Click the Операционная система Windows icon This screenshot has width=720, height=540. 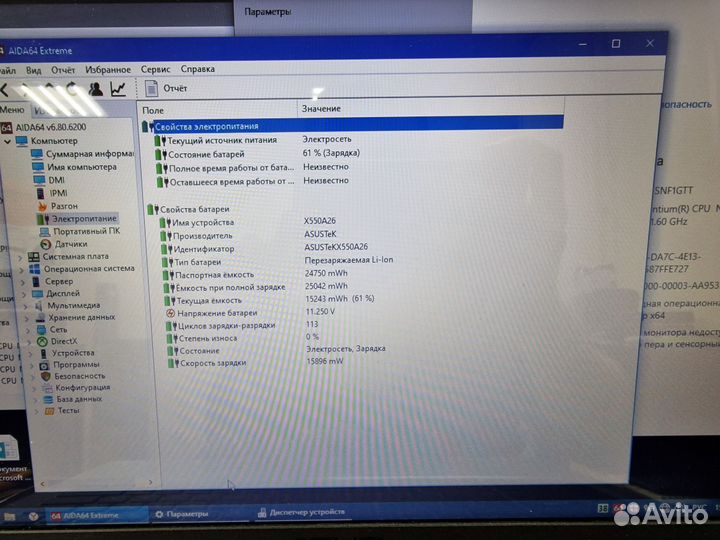[35, 269]
